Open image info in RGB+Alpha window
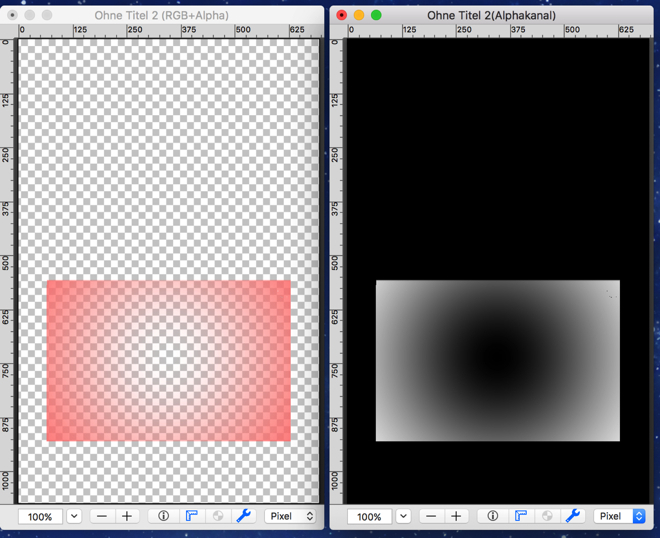This screenshot has height=538, width=660. [163, 516]
